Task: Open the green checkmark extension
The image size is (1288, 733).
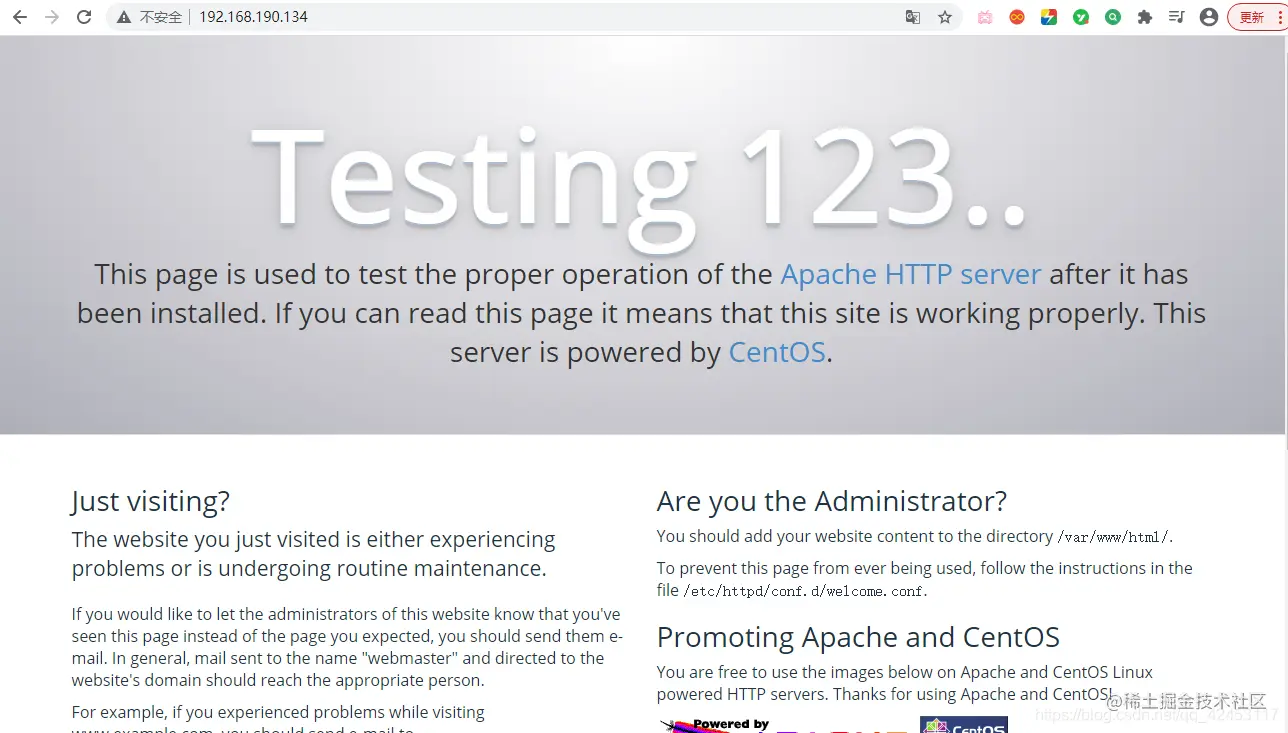Action: point(1081,17)
